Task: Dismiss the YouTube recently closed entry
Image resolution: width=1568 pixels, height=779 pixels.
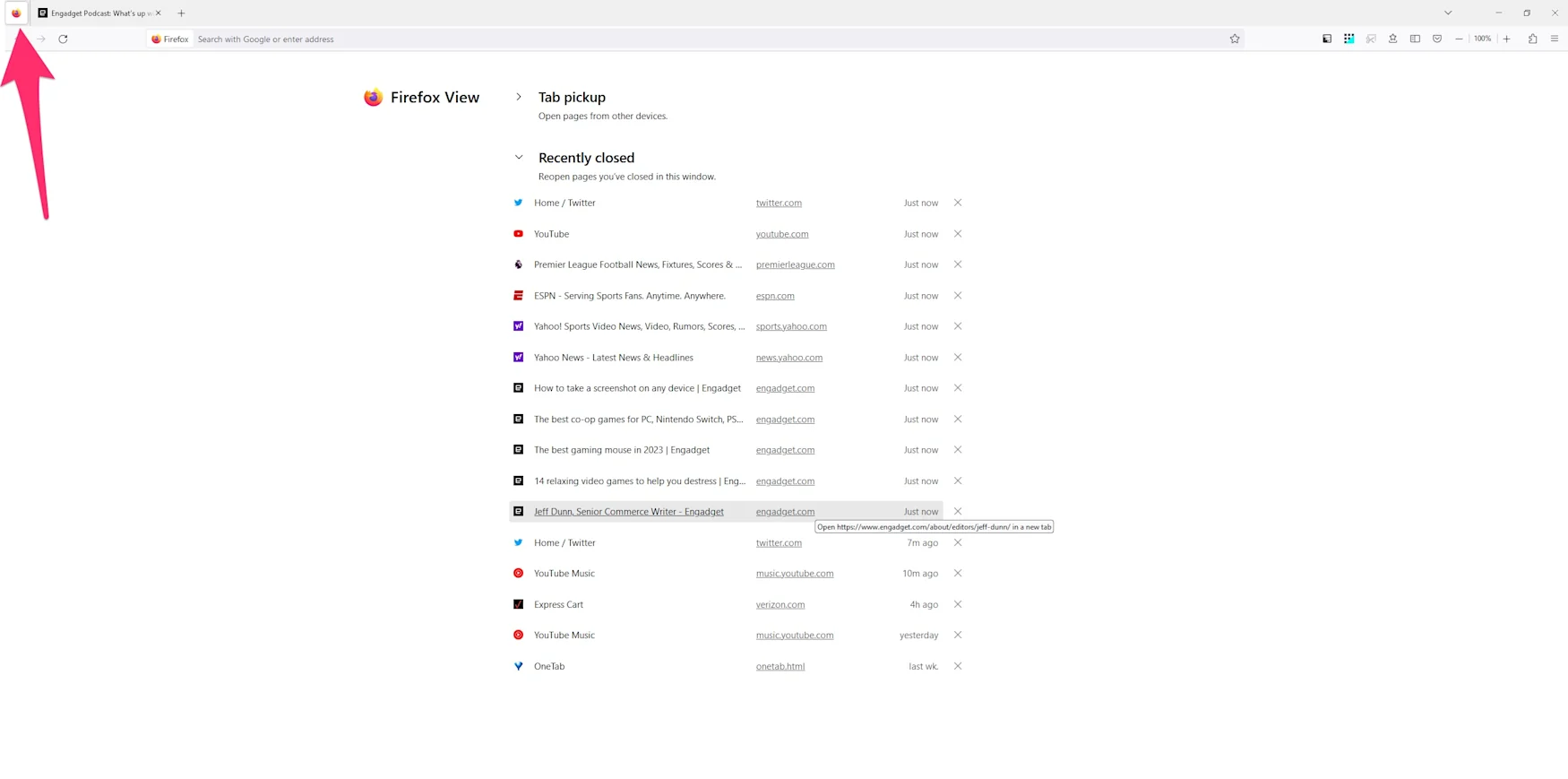Action: pos(958,234)
